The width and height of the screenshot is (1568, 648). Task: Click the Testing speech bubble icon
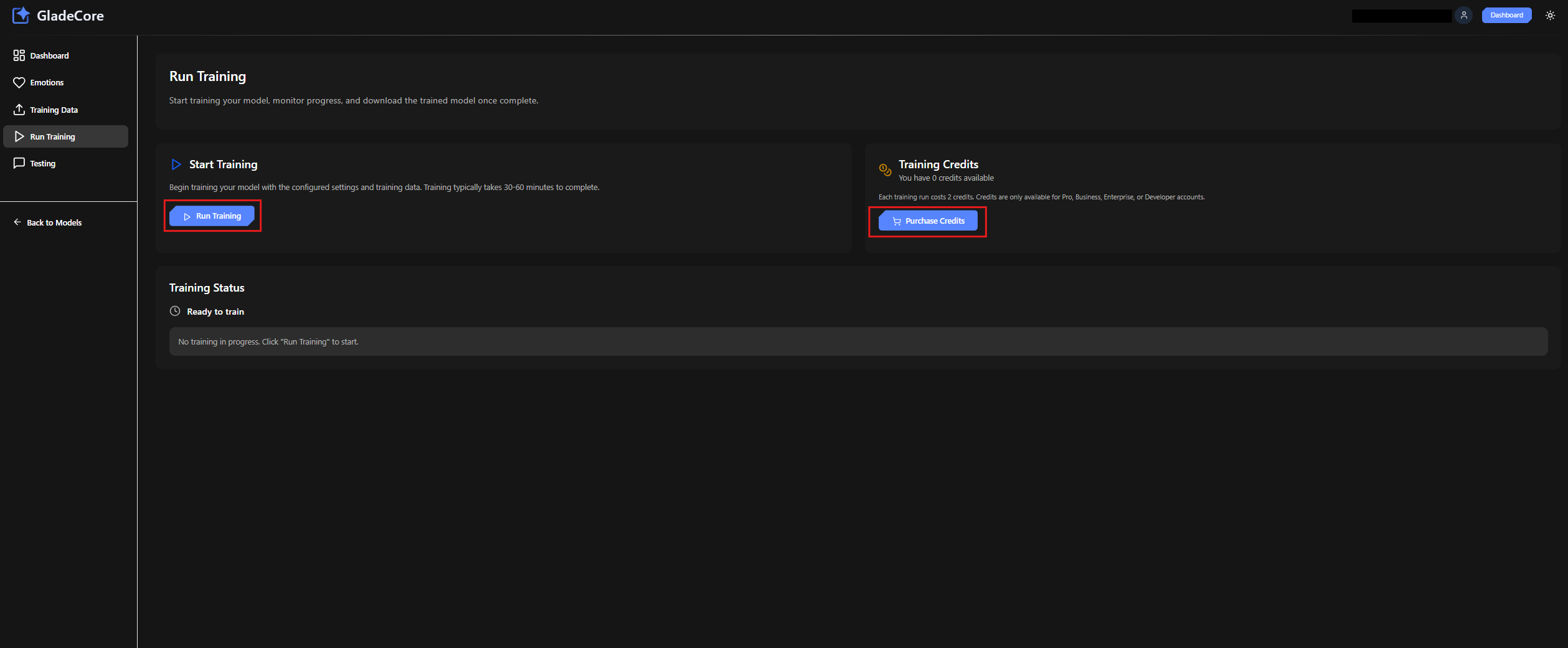pos(18,163)
